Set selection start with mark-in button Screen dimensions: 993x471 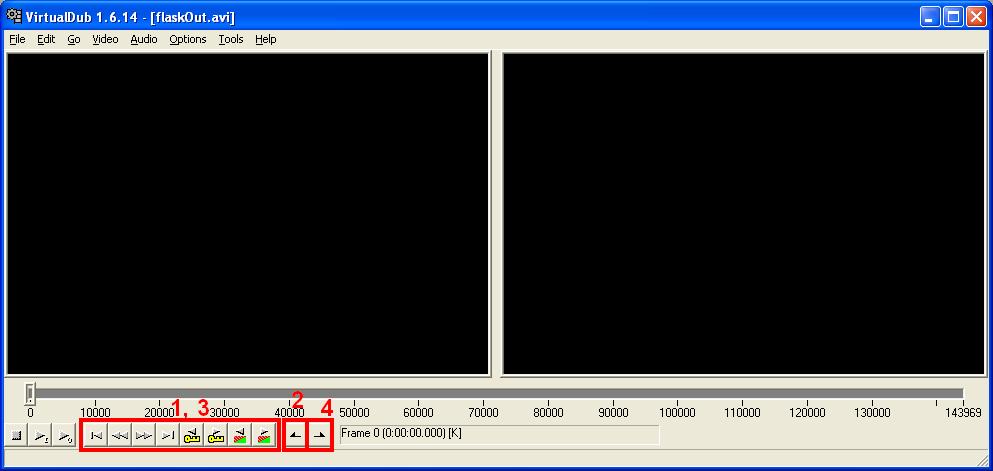click(x=295, y=436)
